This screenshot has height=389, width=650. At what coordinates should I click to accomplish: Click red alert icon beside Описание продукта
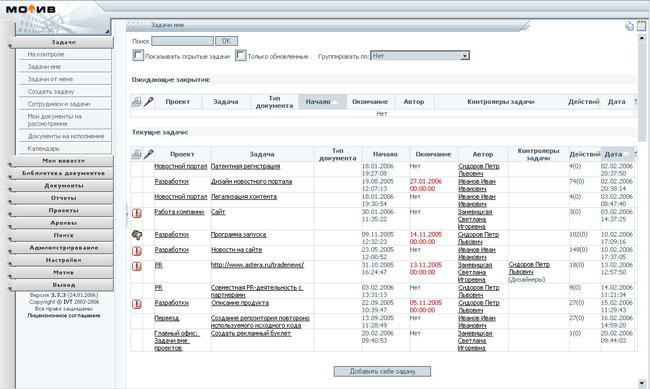point(137,304)
